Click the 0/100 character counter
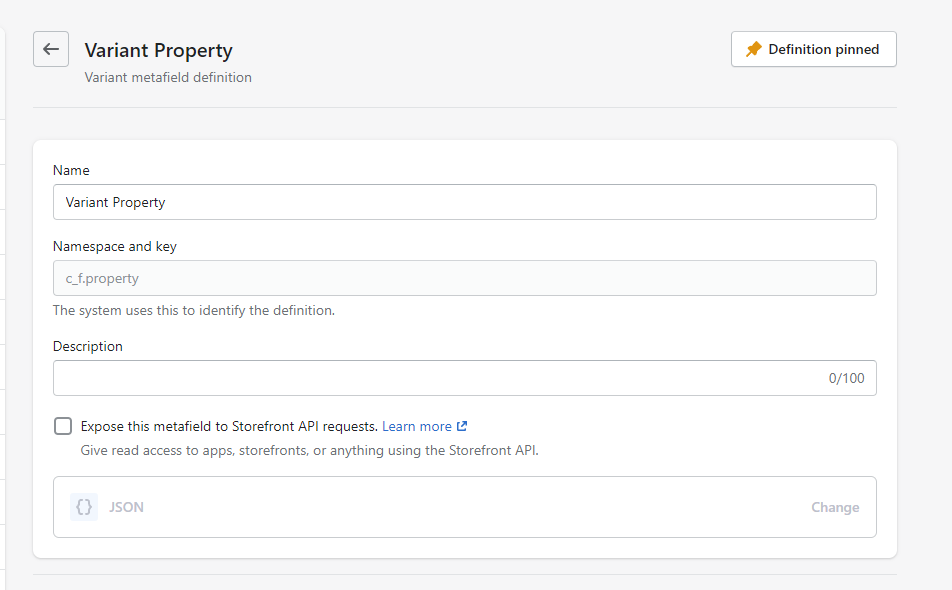The image size is (952, 590). pos(846,378)
